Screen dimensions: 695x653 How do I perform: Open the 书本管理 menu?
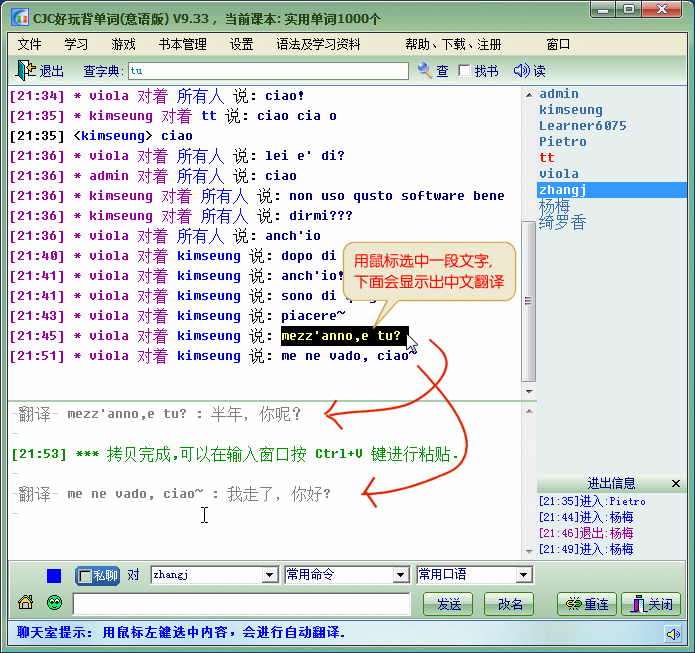[x=182, y=44]
